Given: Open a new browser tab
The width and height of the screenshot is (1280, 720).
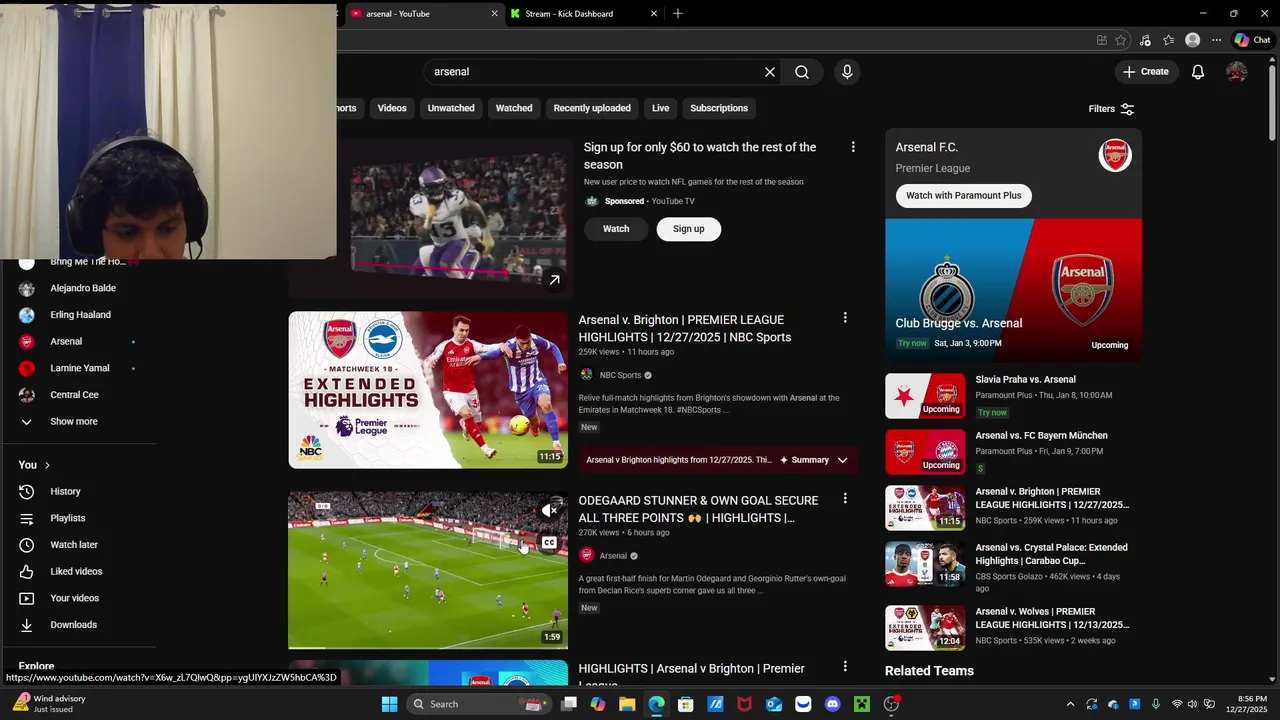Looking at the screenshot, I should coord(678,14).
